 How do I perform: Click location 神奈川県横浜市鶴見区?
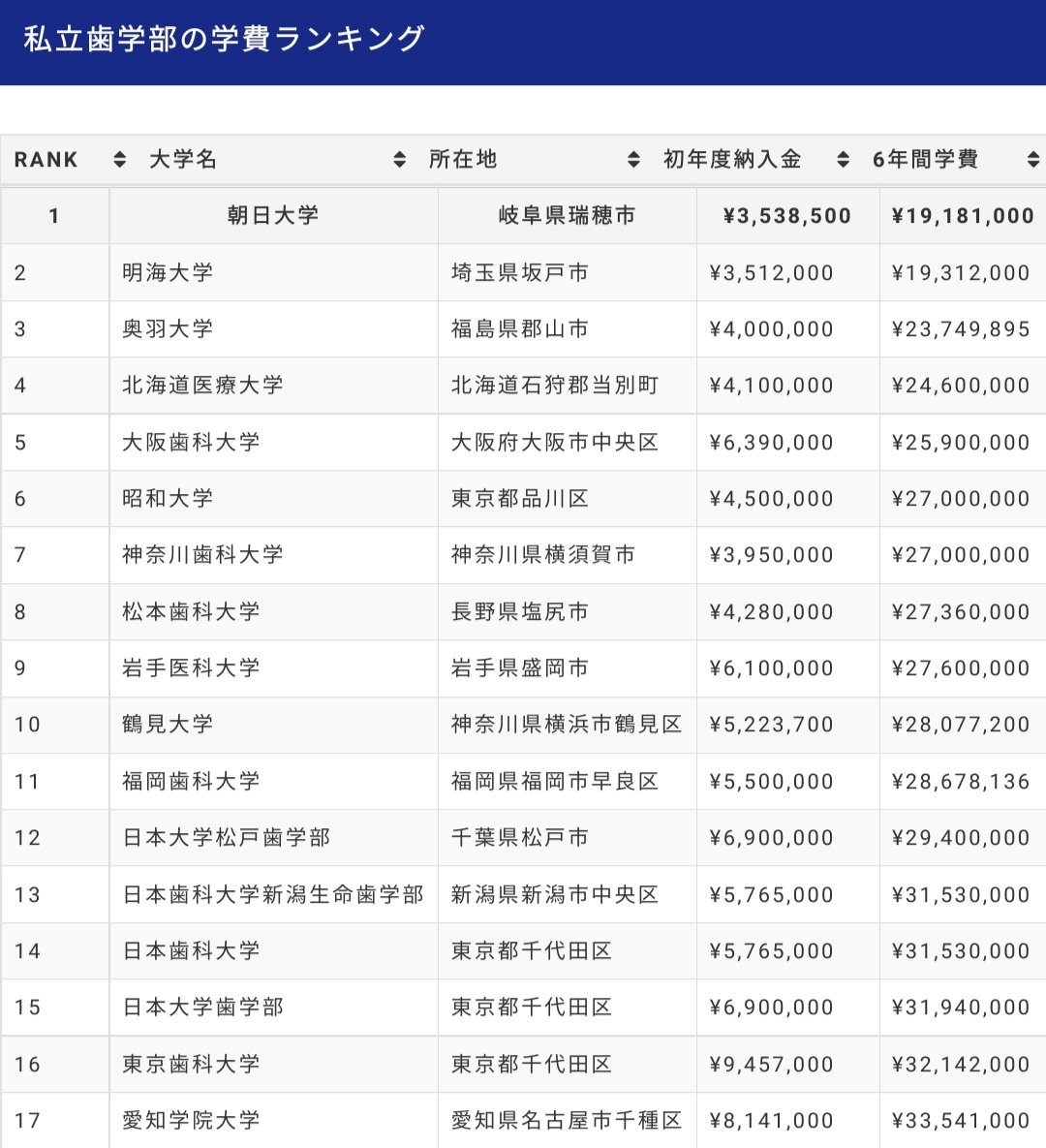point(568,724)
